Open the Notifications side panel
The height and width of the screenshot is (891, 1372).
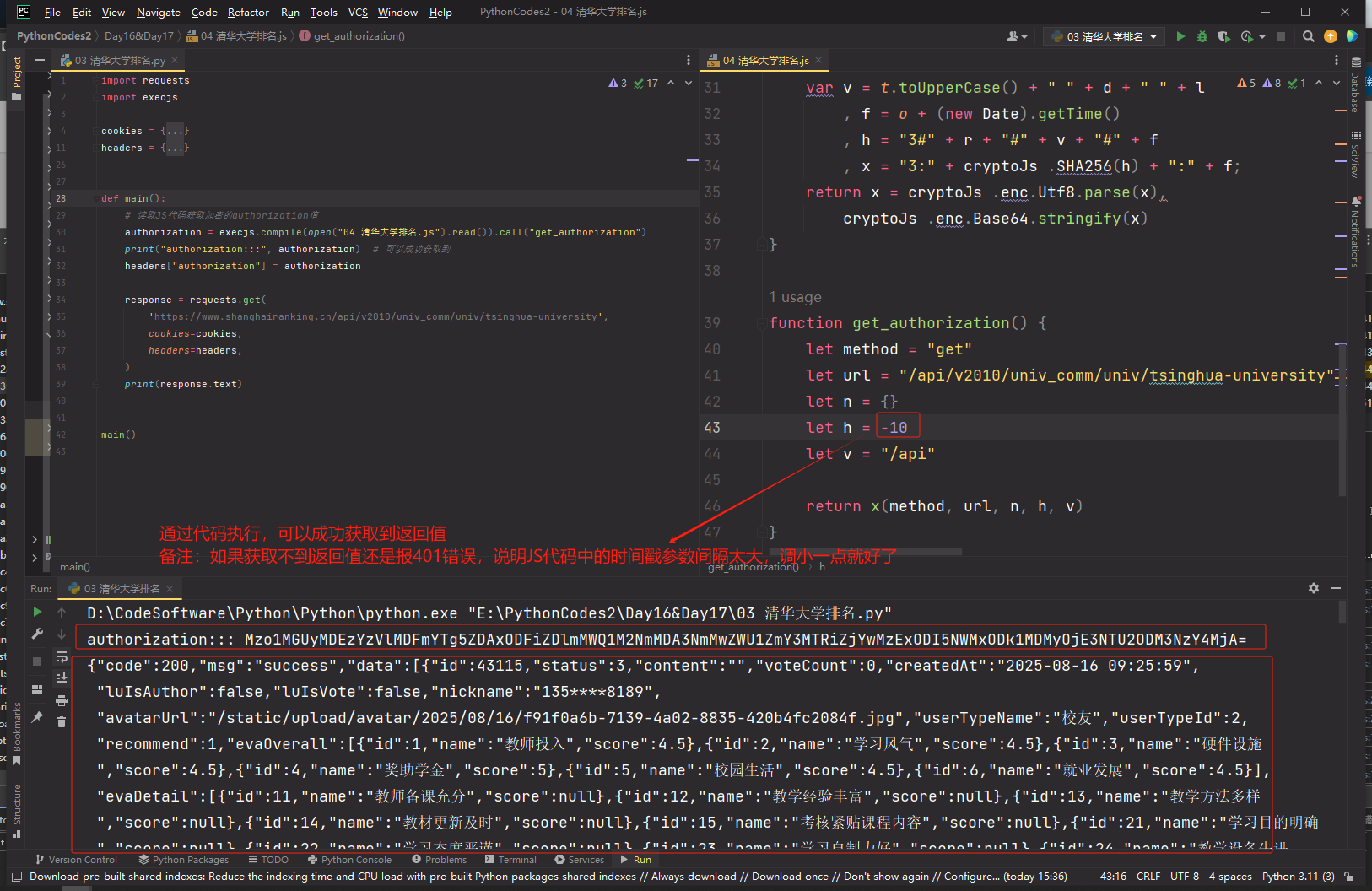[x=1355, y=232]
